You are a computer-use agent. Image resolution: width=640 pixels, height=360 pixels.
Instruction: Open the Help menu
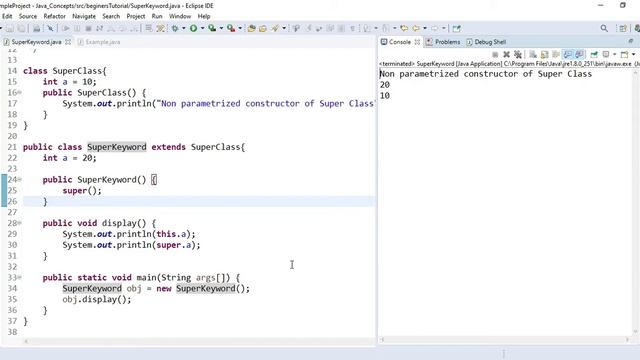tap(204, 16)
